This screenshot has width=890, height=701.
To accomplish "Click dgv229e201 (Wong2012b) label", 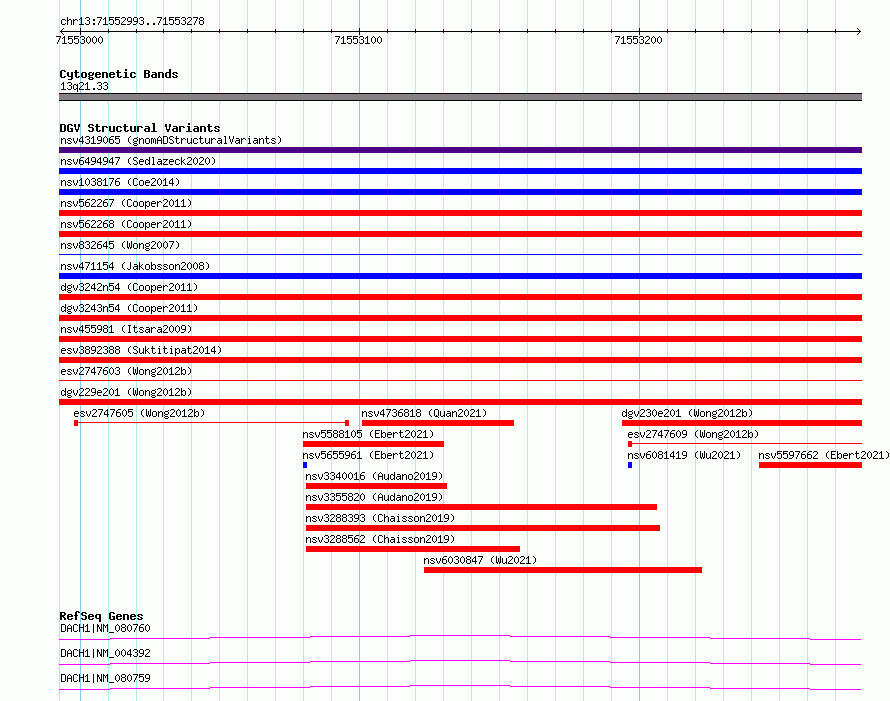I will [x=126, y=392].
